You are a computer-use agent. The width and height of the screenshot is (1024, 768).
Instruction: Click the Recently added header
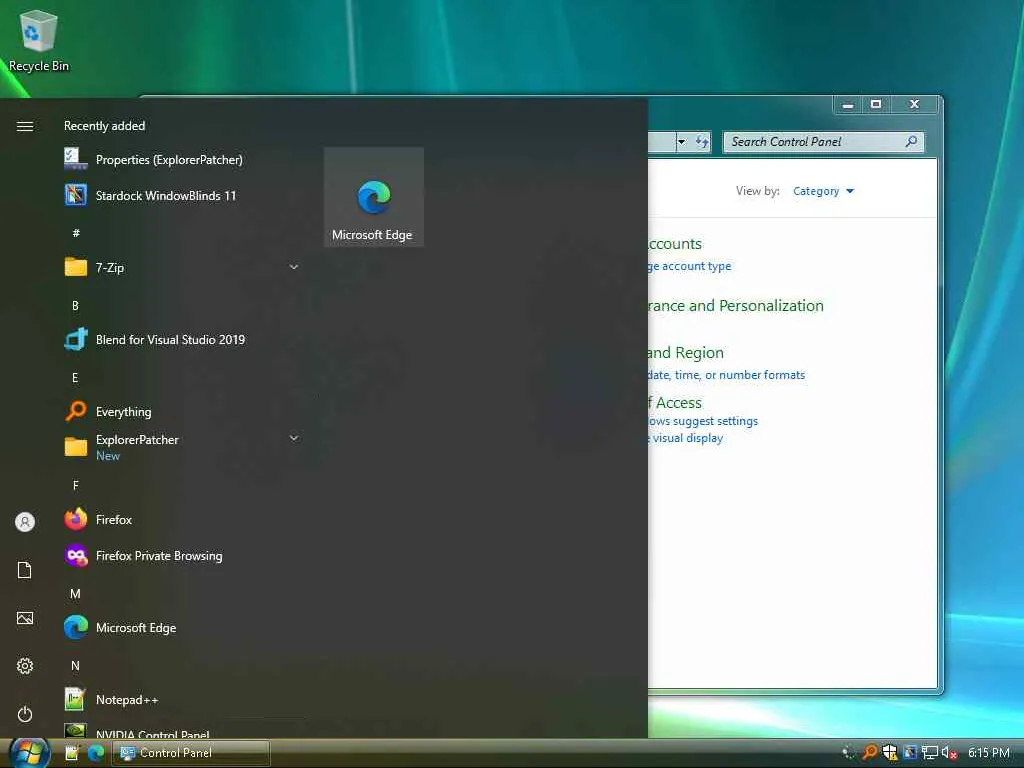pyautogui.click(x=104, y=125)
